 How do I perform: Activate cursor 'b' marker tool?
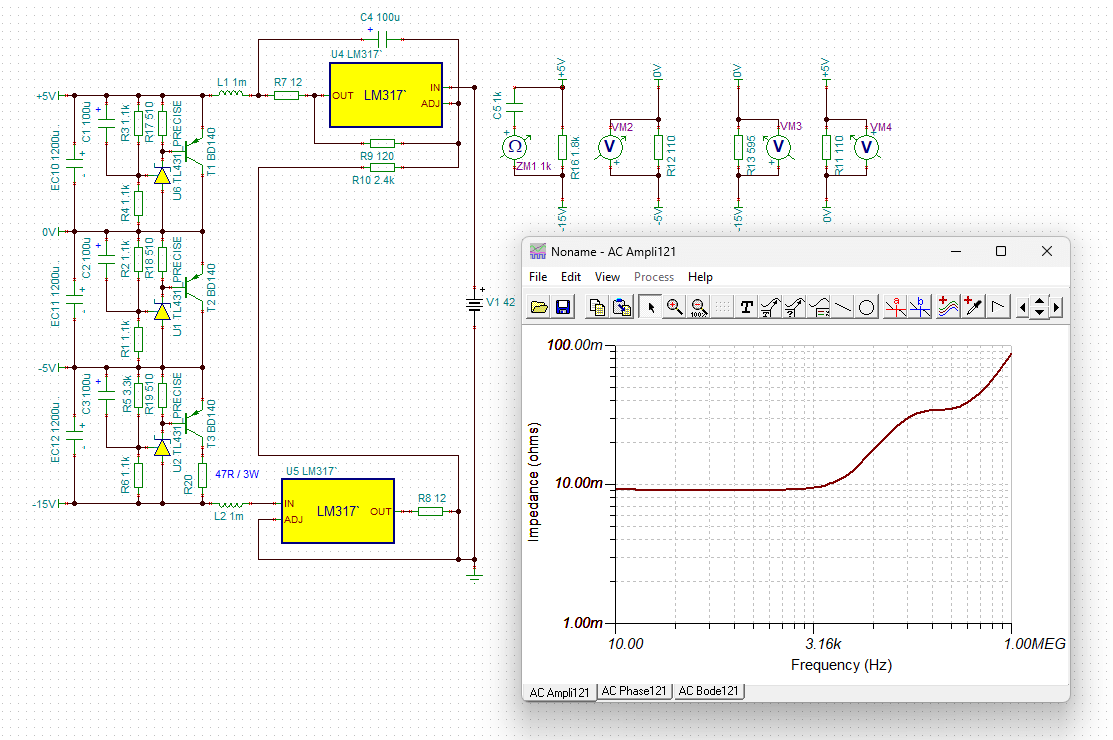click(920, 307)
